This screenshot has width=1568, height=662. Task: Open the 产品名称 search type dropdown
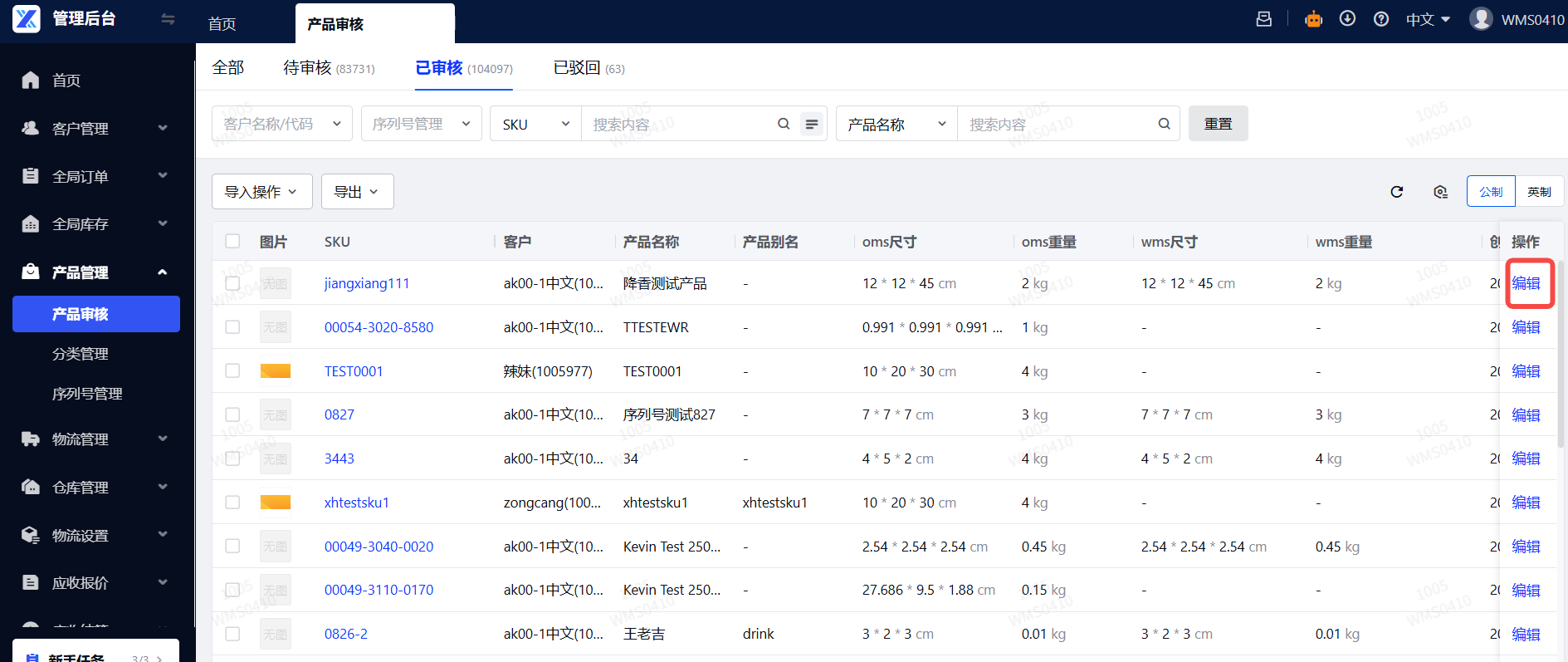[x=897, y=124]
